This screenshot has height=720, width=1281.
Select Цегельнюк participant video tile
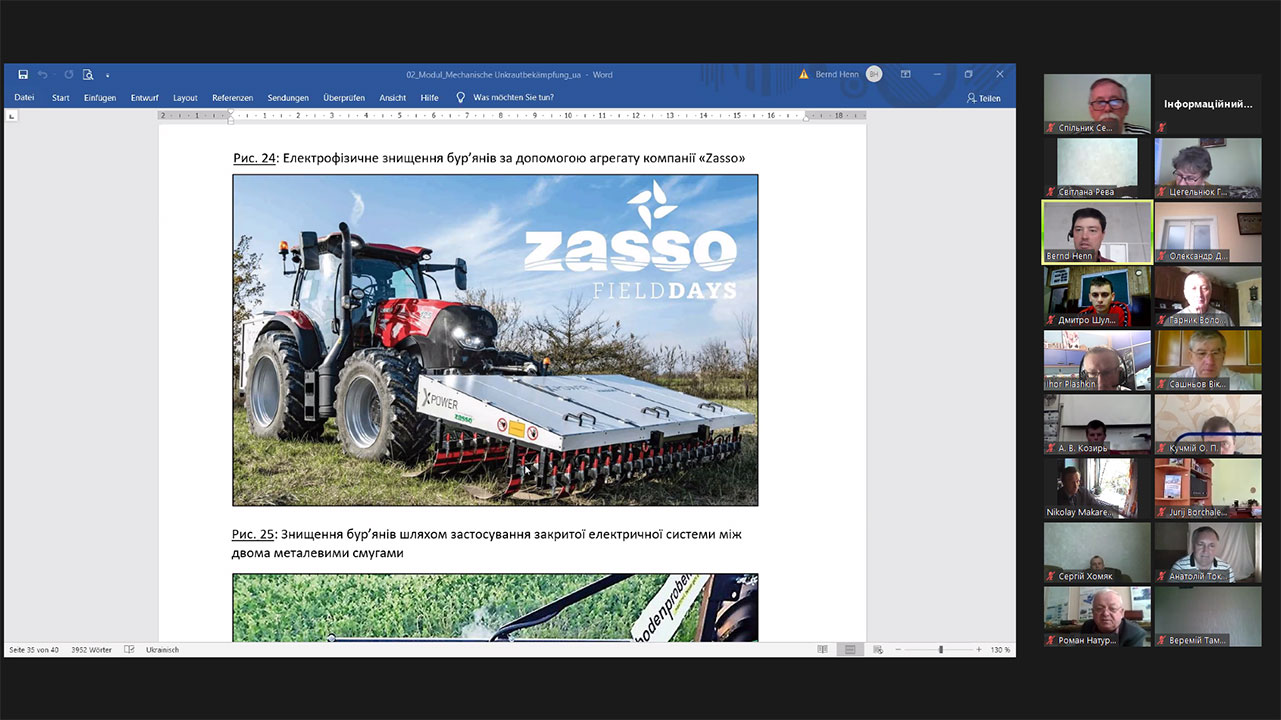[1208, 168]
